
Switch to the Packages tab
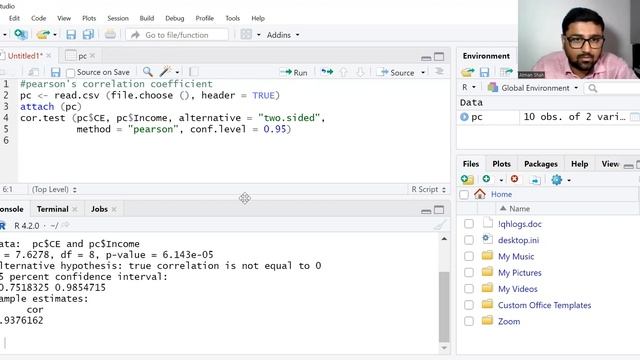tap(540, 164)
